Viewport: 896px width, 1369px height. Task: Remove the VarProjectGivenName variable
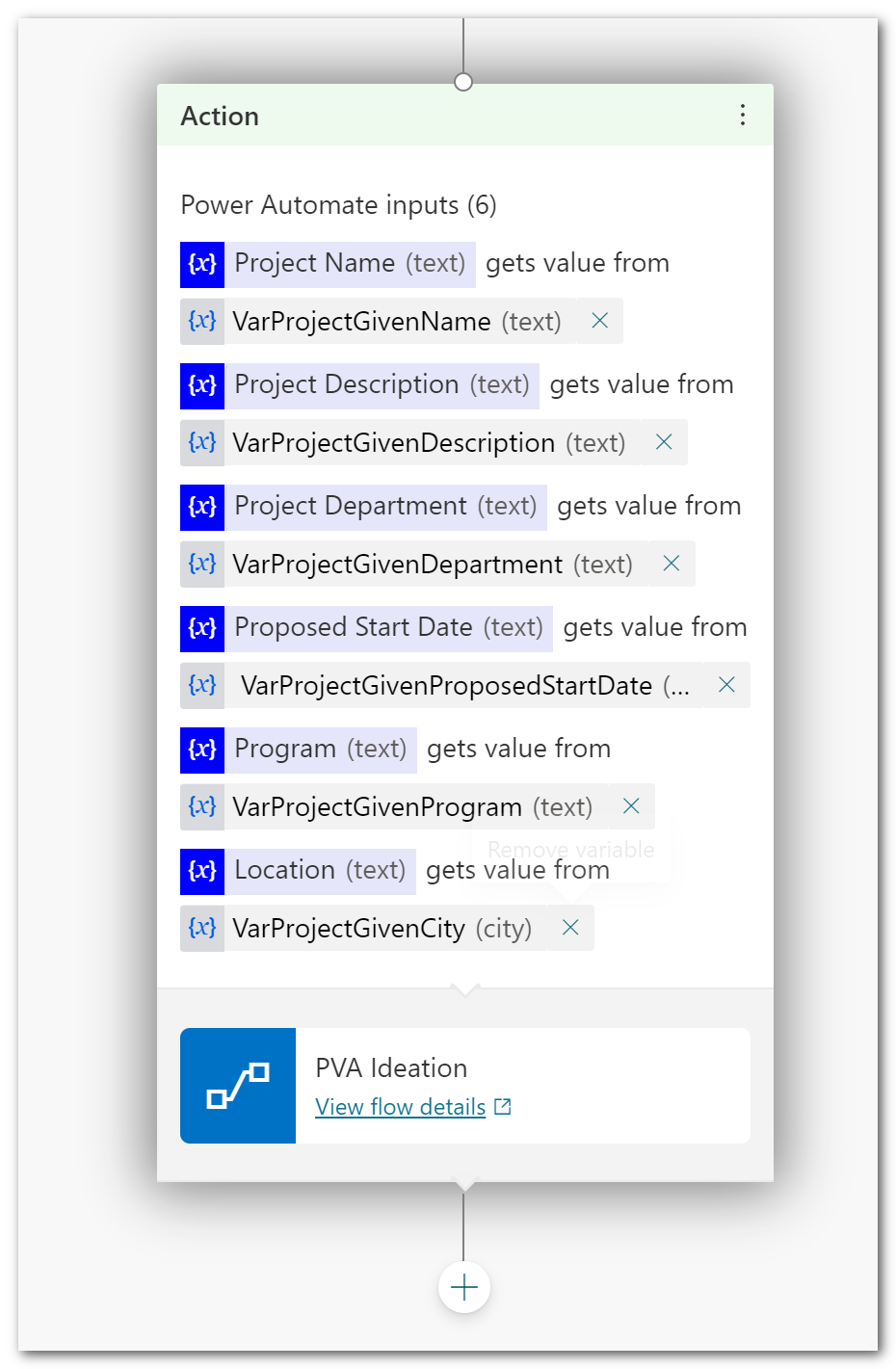599,321
